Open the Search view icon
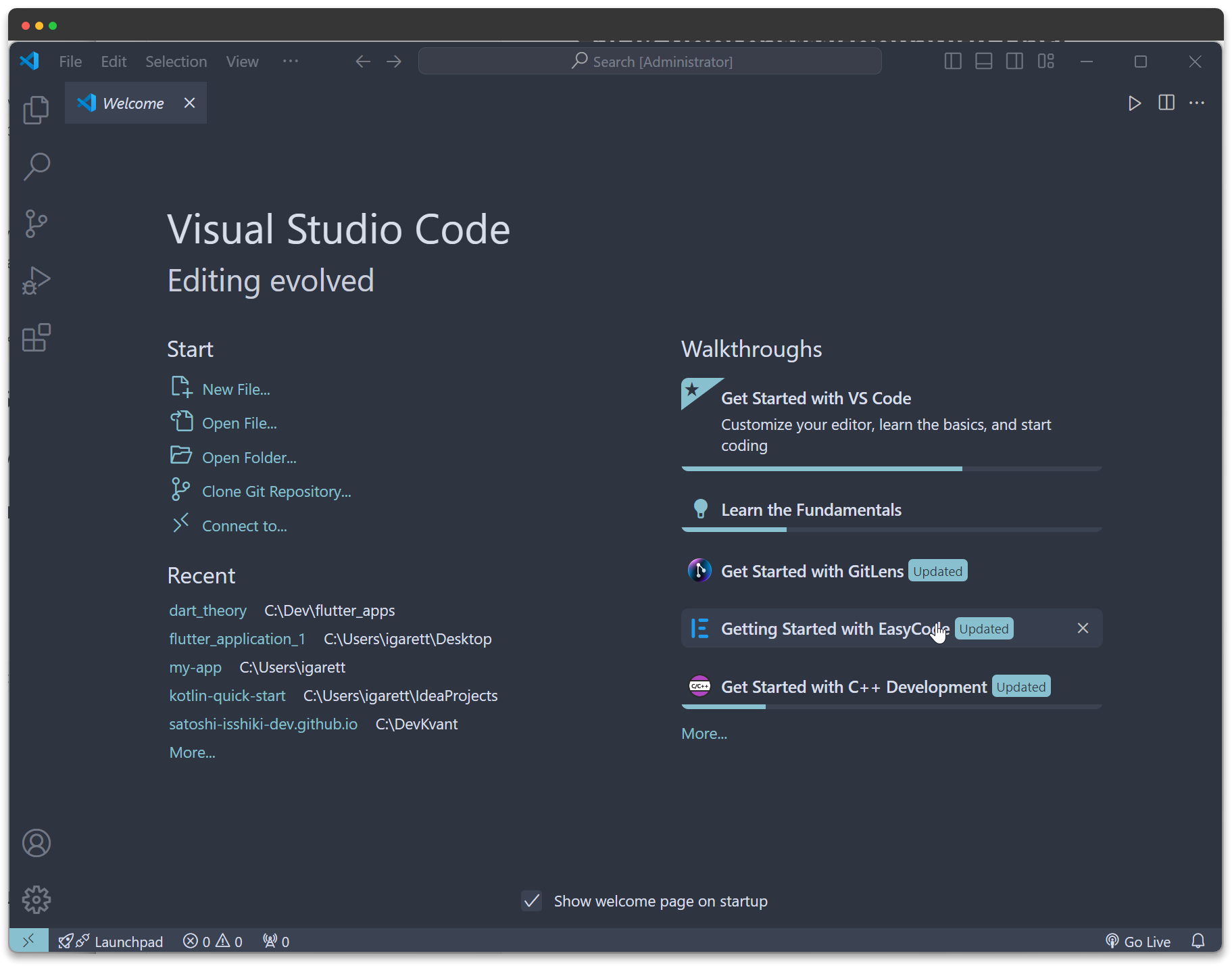Viewport: 1232px width, 966px height. pos(36,166)
